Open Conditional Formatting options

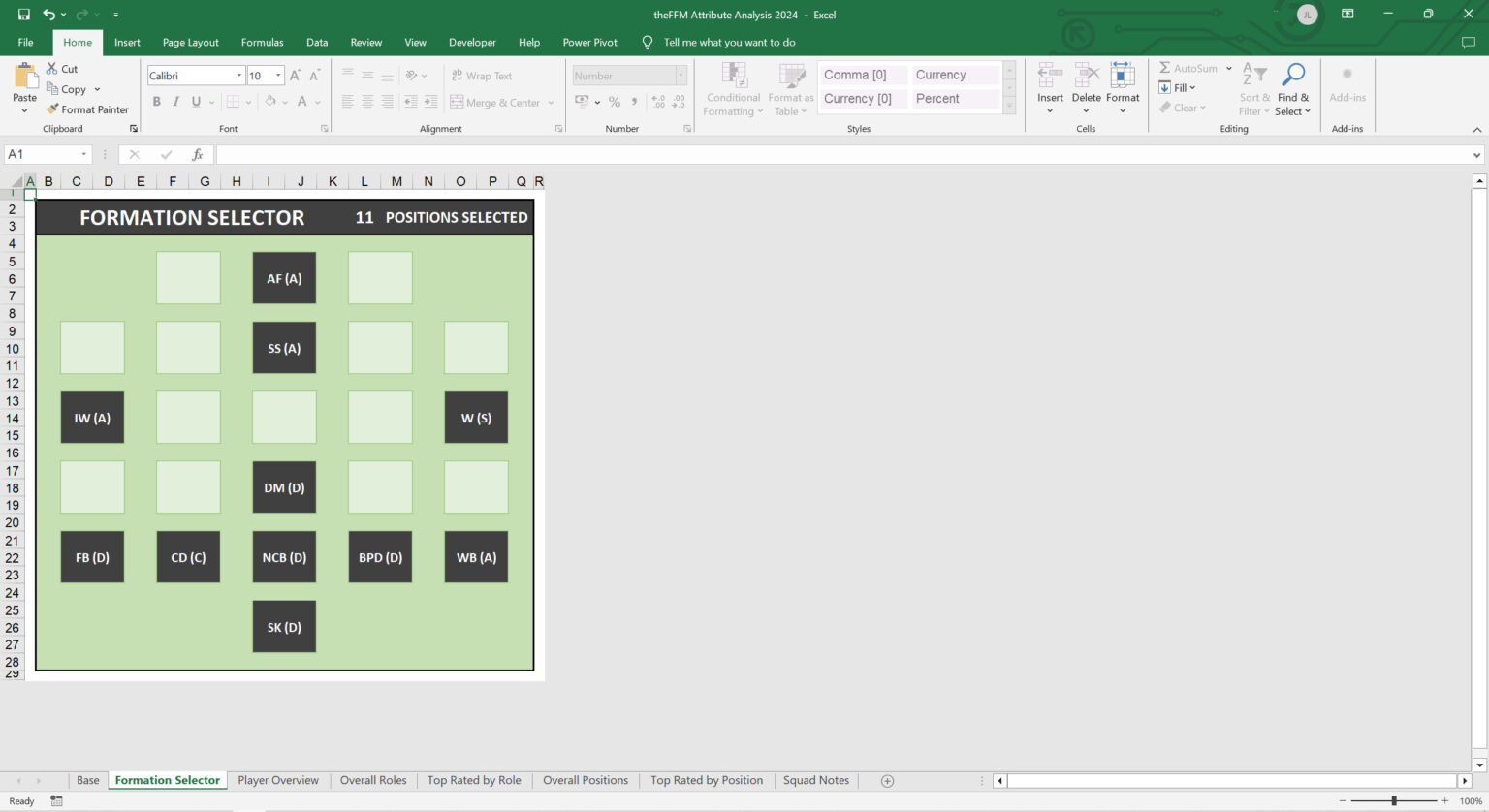(x=733, y=89)
